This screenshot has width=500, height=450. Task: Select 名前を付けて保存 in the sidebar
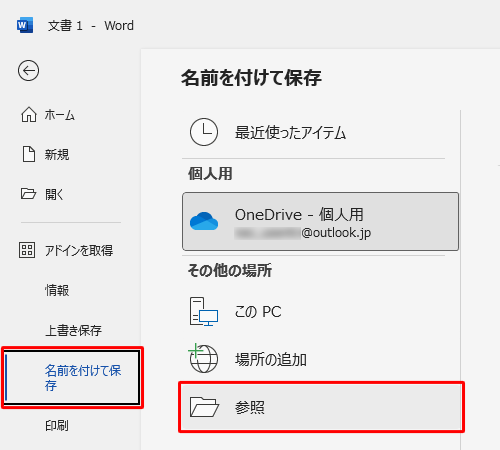72,378
